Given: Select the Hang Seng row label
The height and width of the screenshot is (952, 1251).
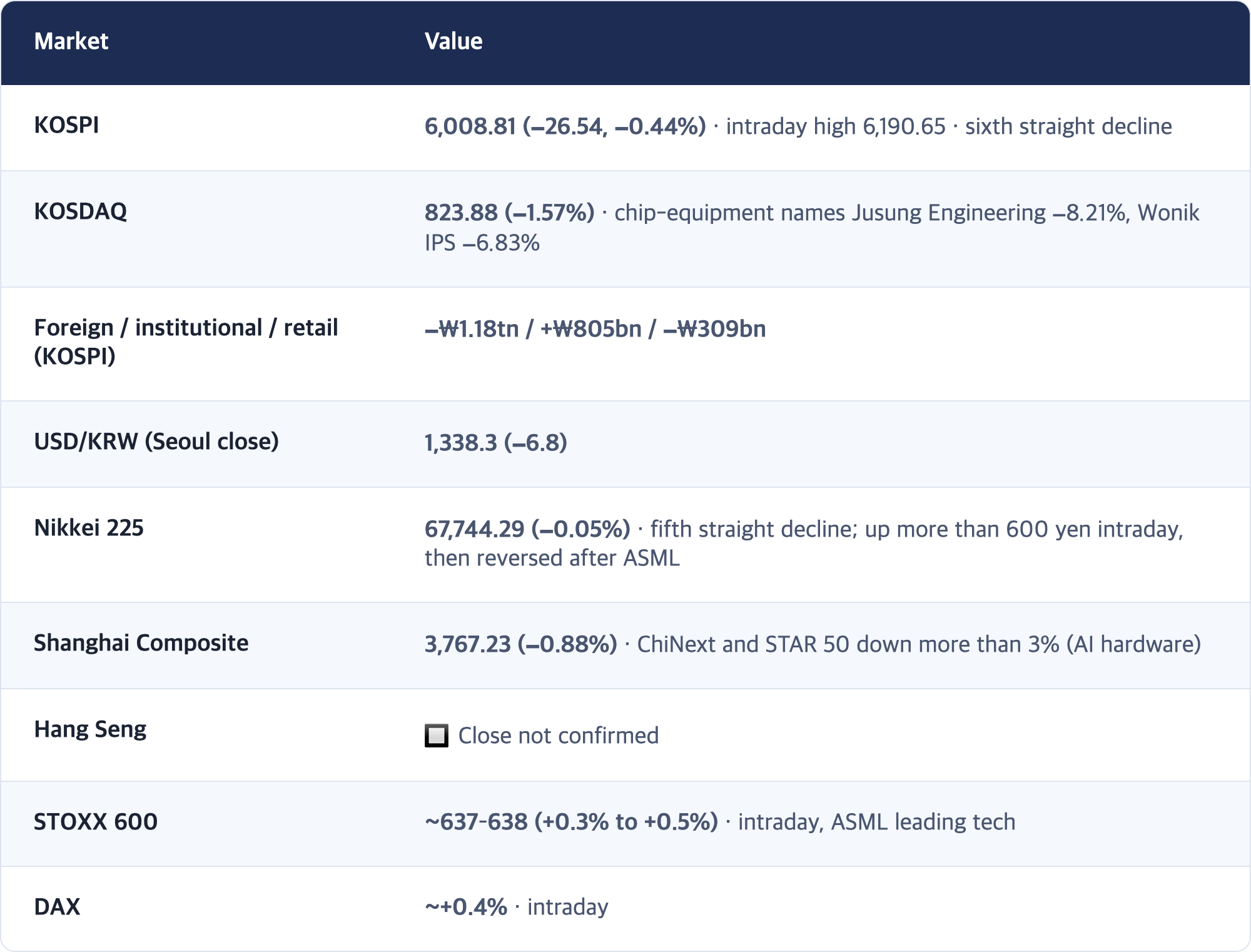Looking at the screenshot, I should (90, 729).
